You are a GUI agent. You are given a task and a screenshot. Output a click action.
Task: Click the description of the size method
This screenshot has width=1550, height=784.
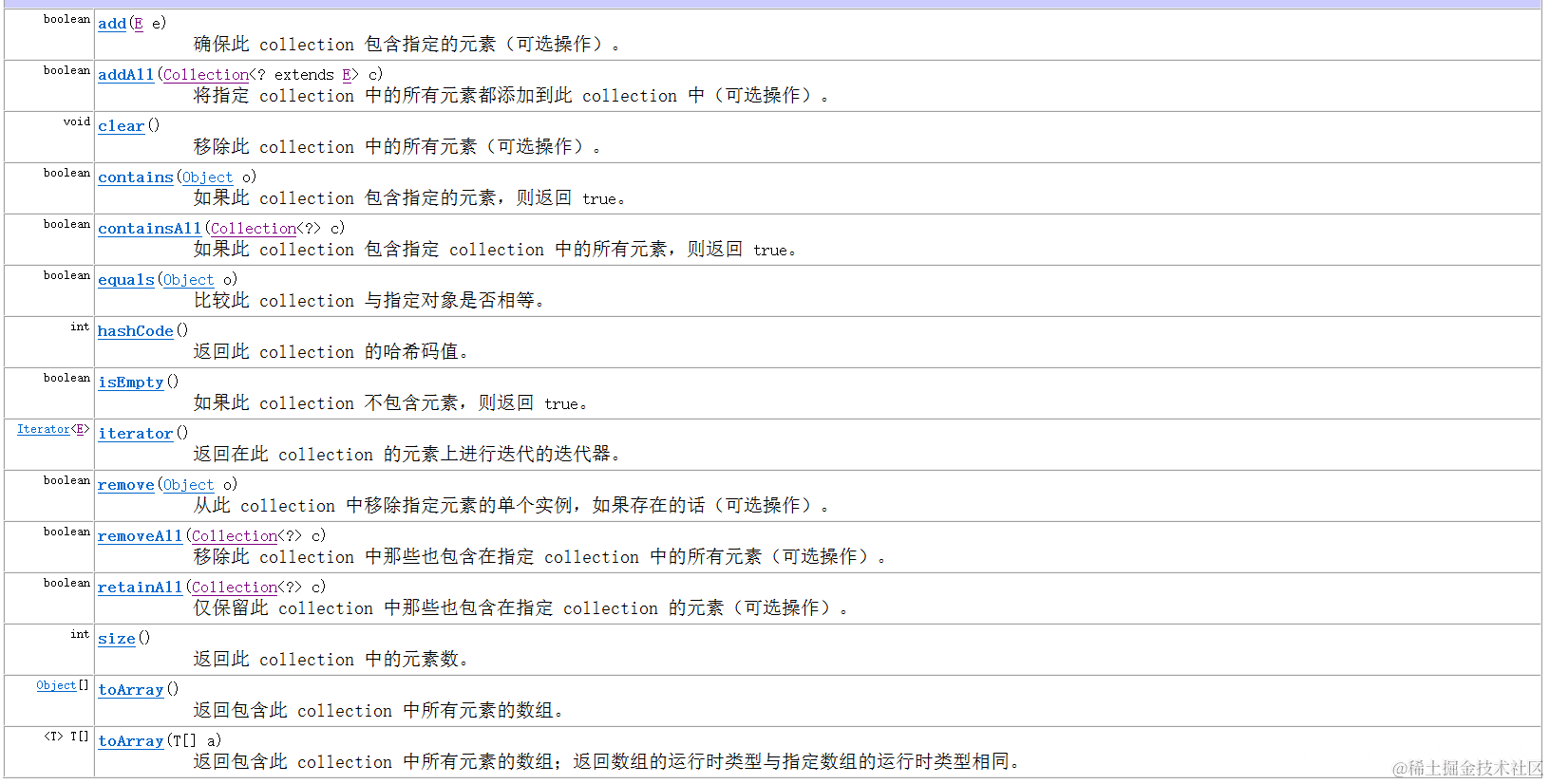point(331,660)
